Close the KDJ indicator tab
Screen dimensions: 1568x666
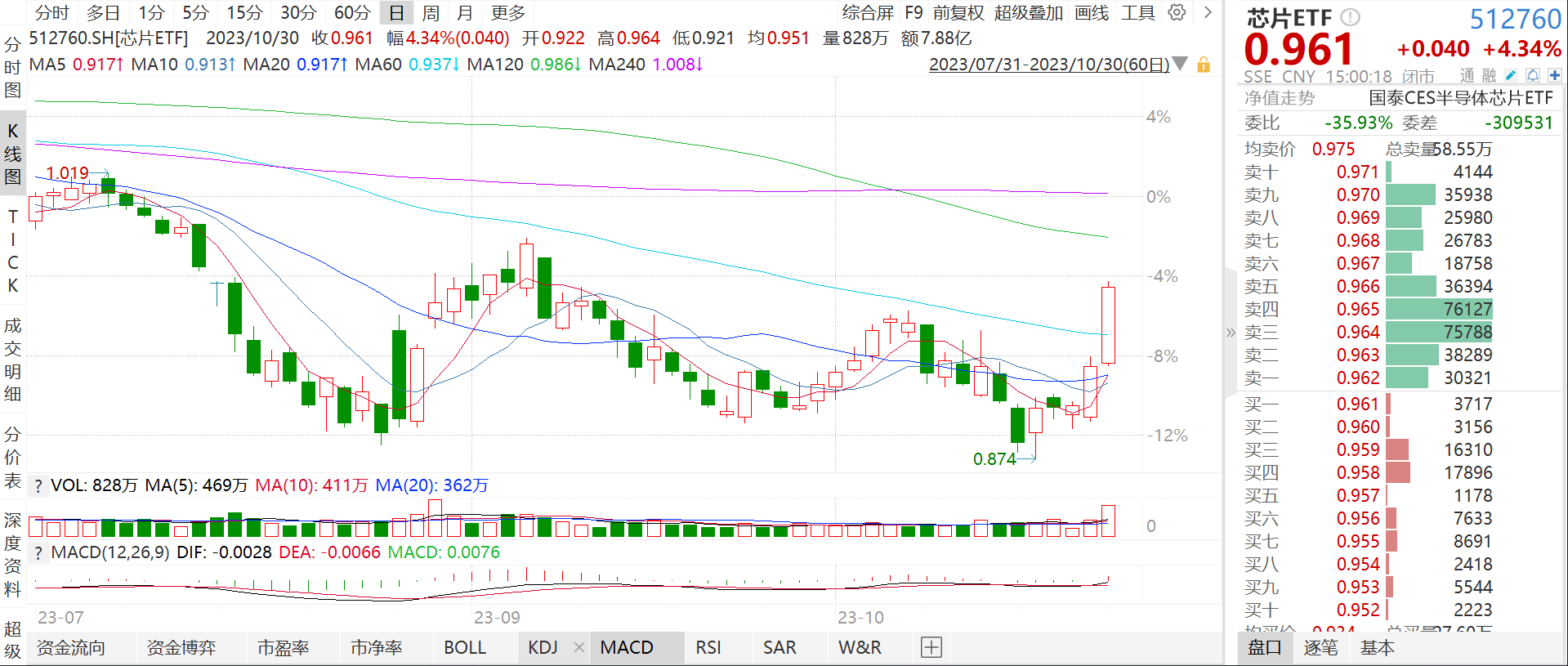(579, 647)
